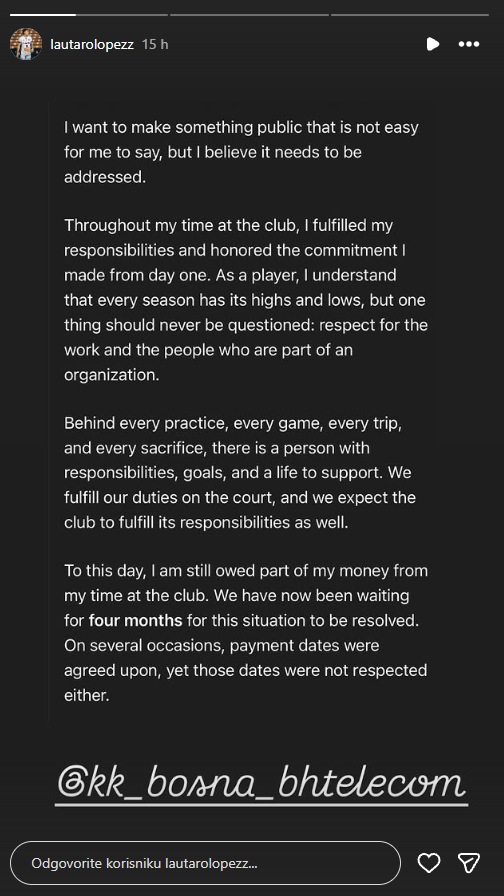
Task: Click the word 'addressed.' in the first paragraph
Action: click(x=105, y=177)
